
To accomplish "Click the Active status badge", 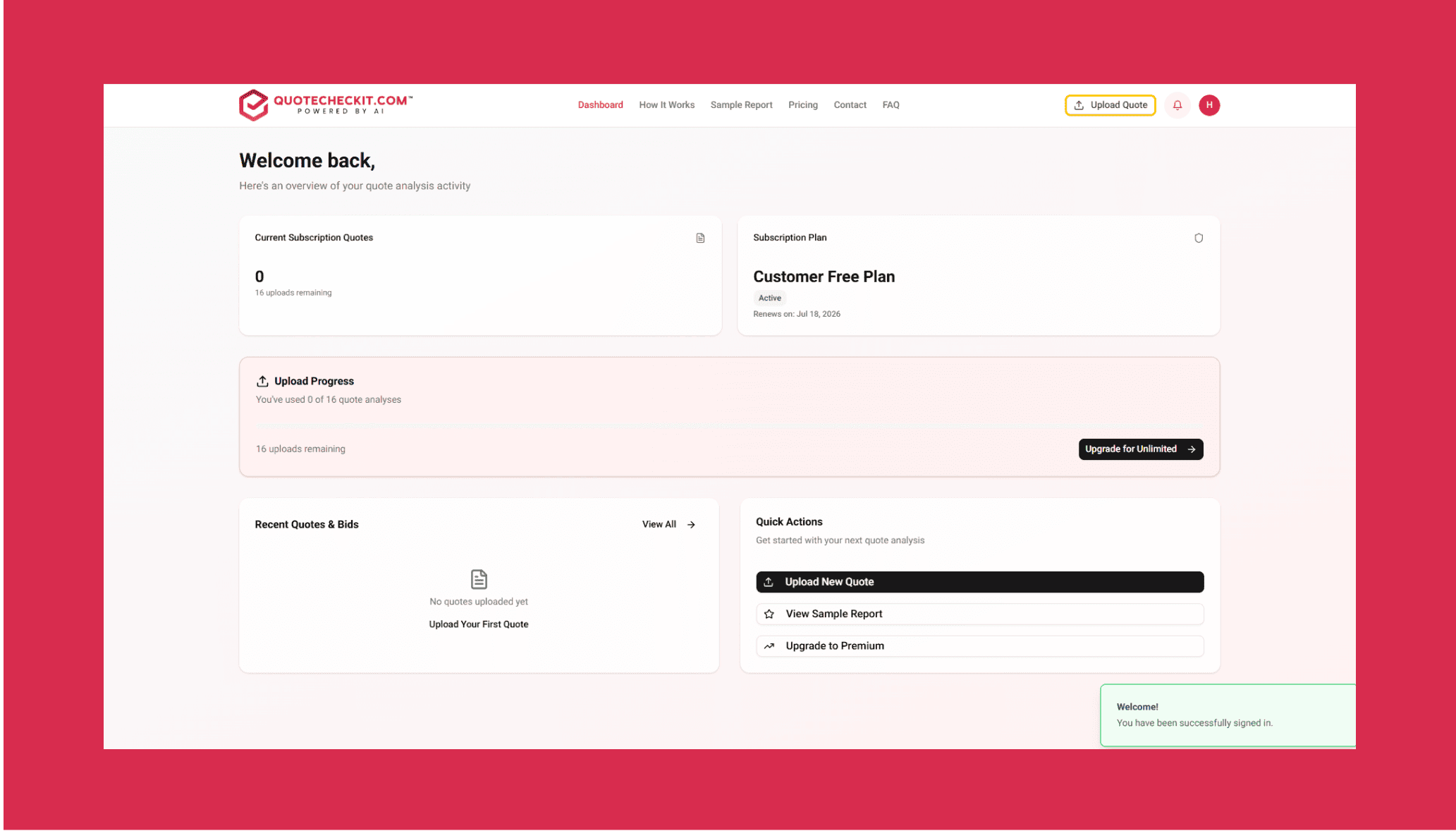I will pos(769,298).
